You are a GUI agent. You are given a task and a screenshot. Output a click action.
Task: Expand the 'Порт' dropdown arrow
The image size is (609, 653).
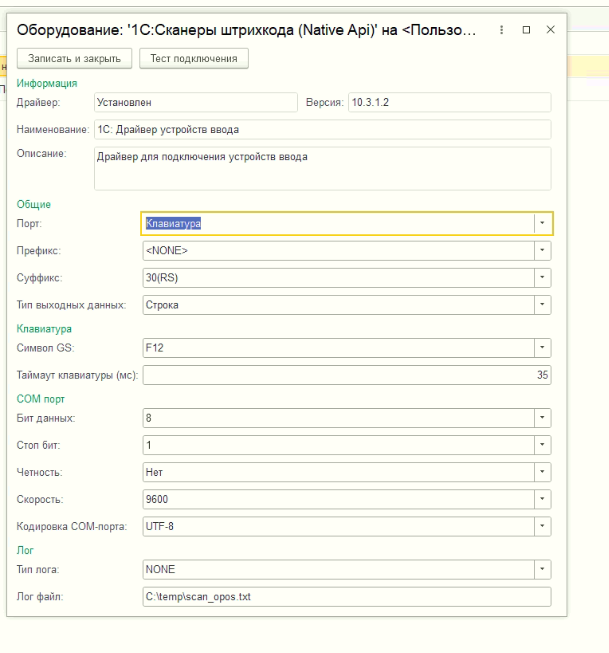click(542, 223)
